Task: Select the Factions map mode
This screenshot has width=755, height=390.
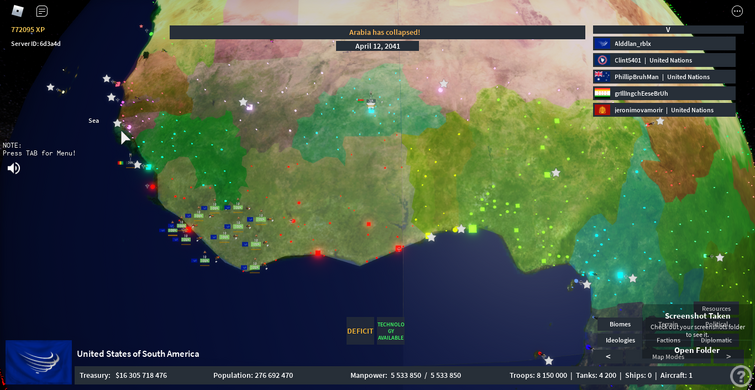Action: tap(668, 340)
